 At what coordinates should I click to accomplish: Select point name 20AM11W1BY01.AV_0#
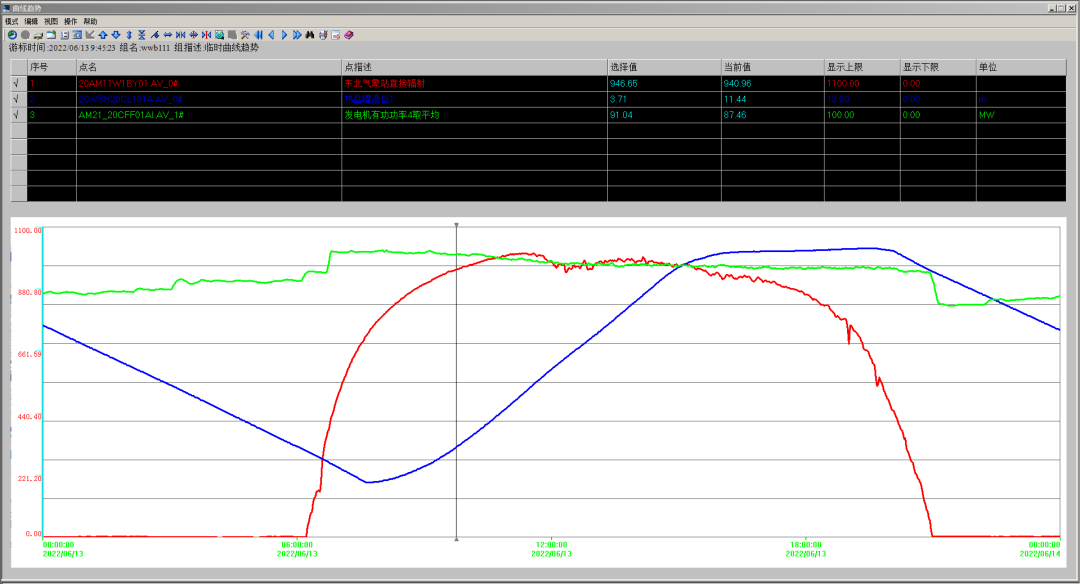coord(128,83)
